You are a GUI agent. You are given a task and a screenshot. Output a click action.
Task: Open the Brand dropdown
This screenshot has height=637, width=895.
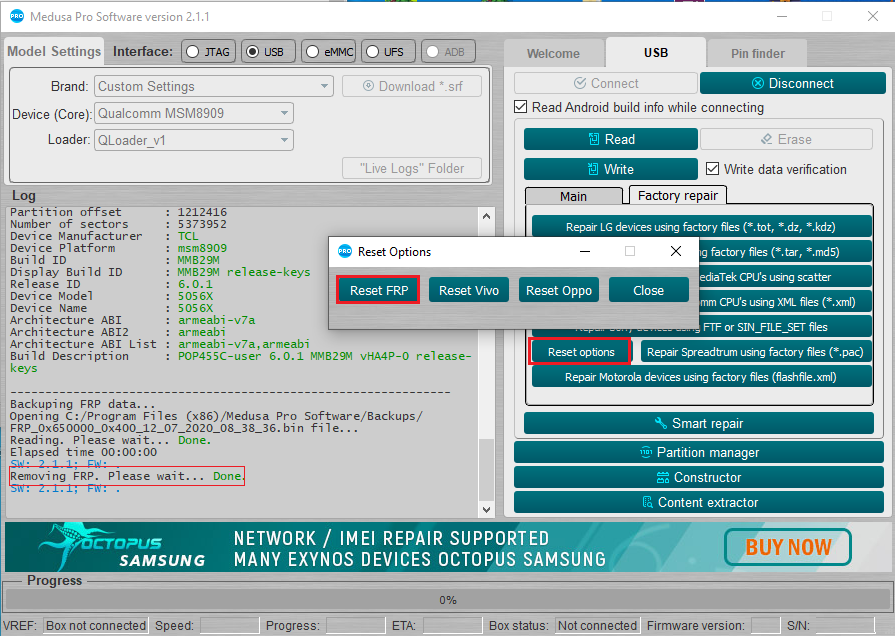(x=213, y=86)
